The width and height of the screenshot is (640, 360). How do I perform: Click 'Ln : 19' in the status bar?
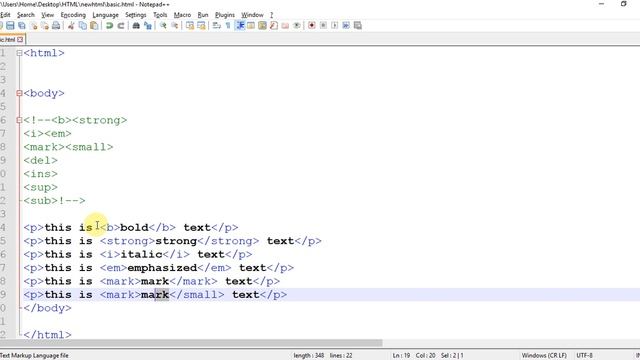[401, 356]
